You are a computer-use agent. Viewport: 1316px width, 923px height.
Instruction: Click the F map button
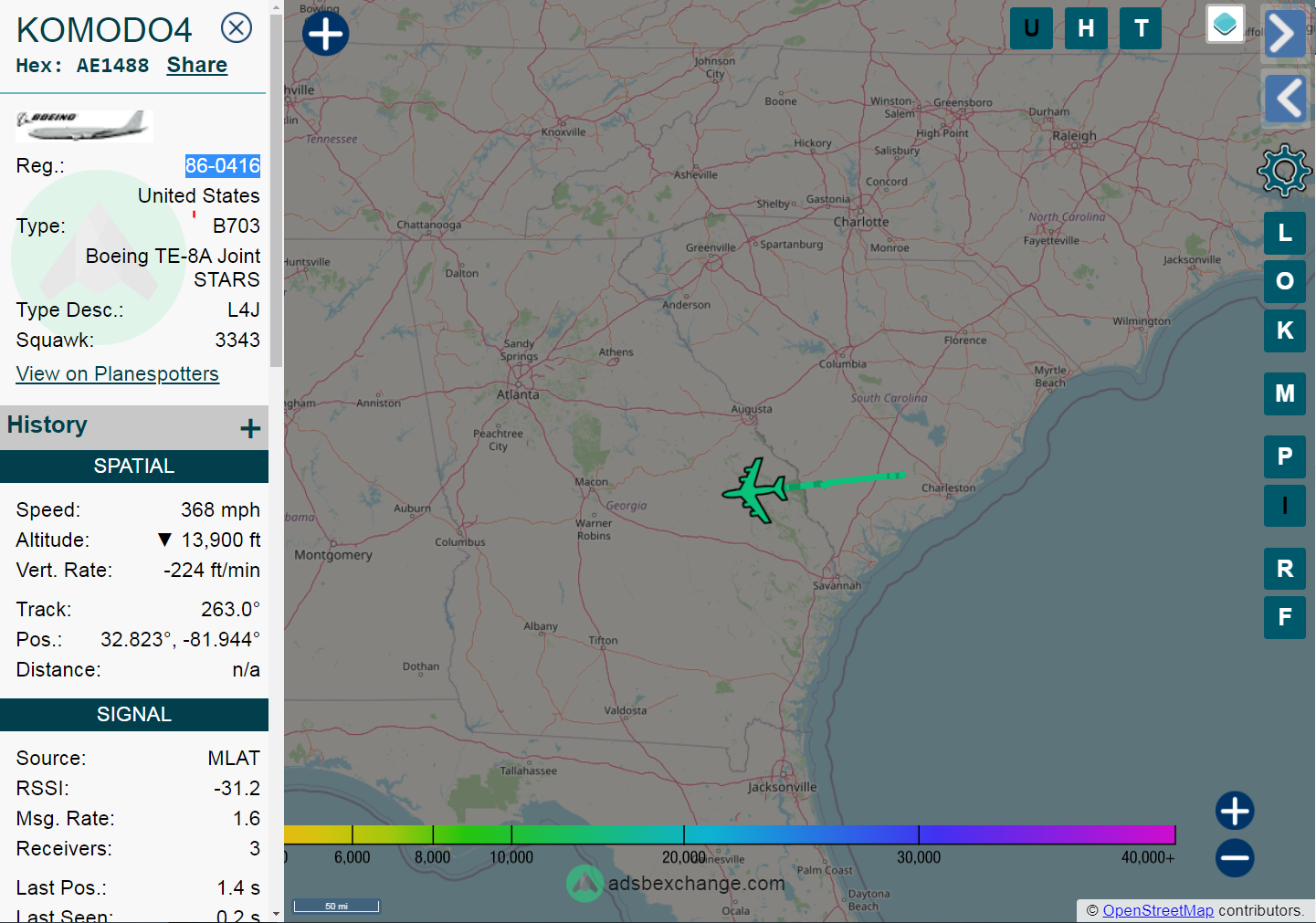coord(1285,617)
